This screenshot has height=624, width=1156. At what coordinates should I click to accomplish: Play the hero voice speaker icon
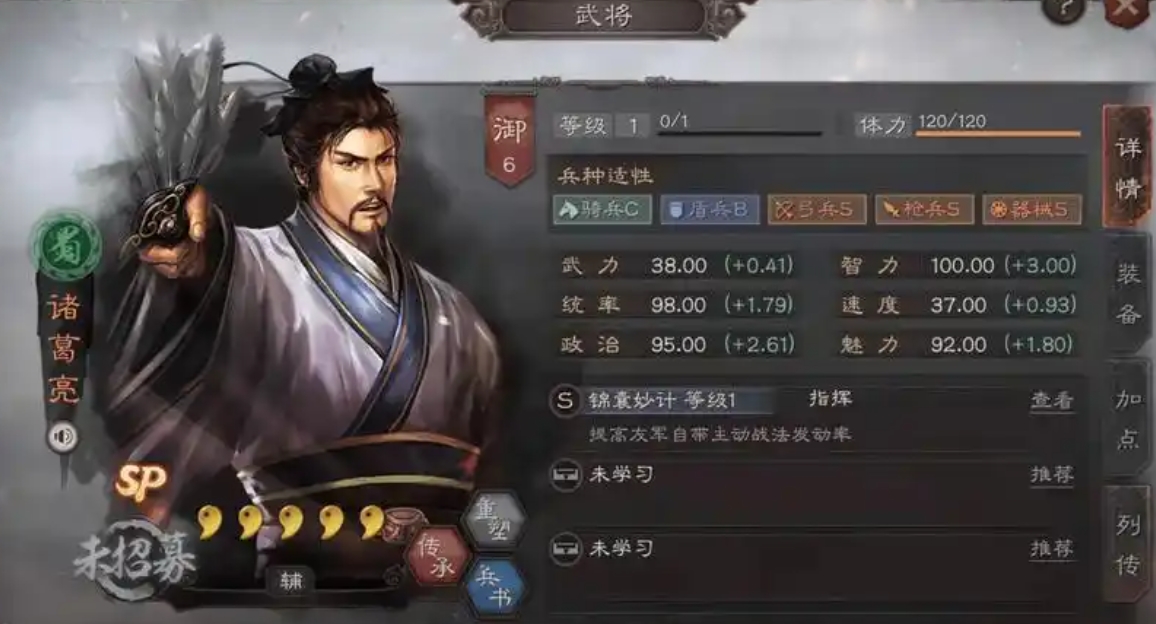[x=64, y=437]
